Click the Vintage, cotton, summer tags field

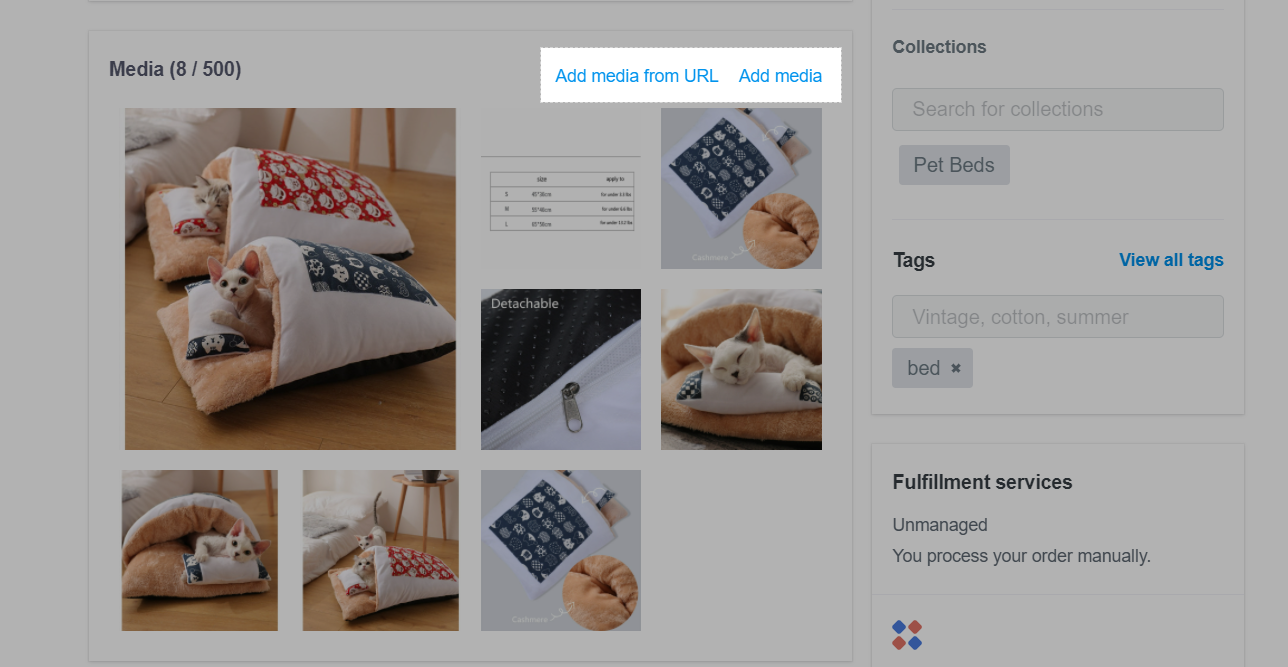(x=1058, y=316)
